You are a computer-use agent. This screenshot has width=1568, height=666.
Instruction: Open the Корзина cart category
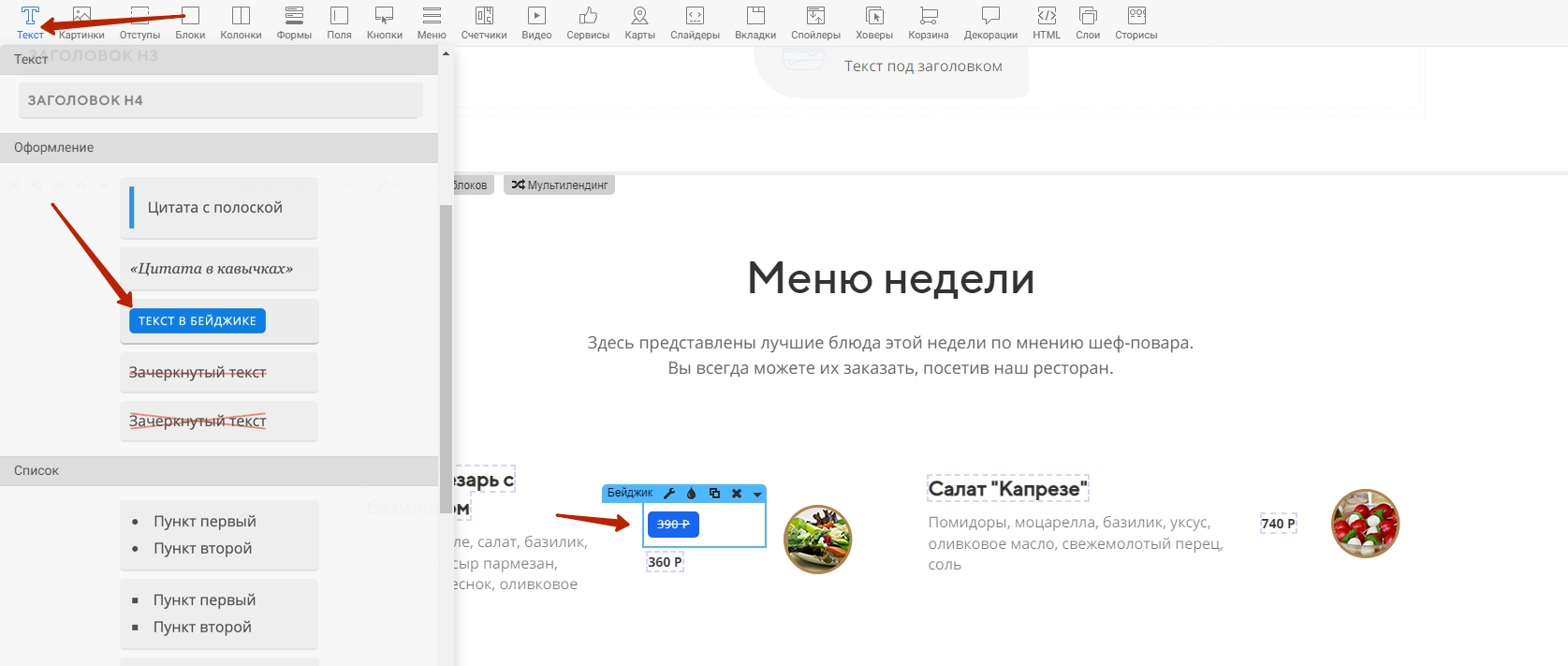929,23
